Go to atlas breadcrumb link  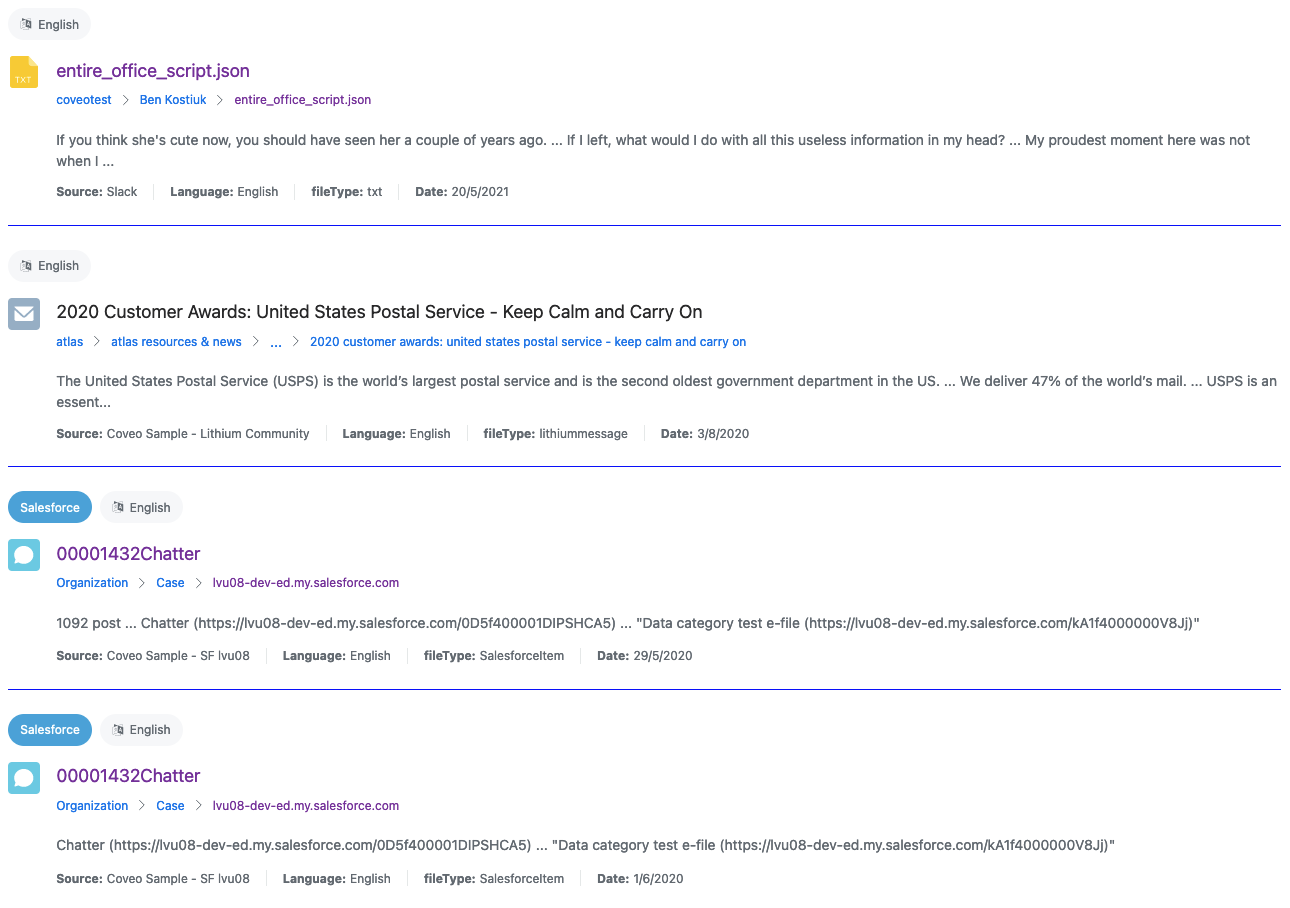[70, 342]
